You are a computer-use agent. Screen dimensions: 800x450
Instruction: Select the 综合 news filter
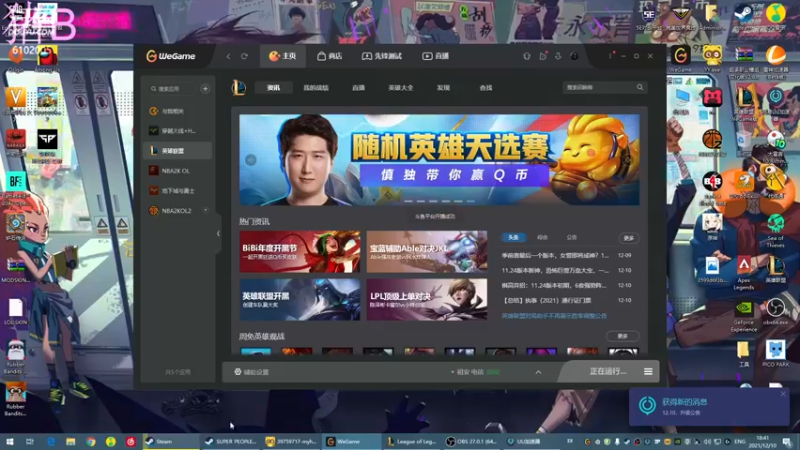(542, 237)
